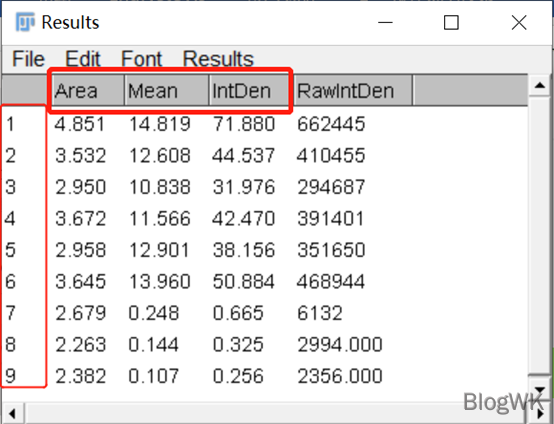
Task: Minimize the Results window
Action: click(x=385, y=23)
